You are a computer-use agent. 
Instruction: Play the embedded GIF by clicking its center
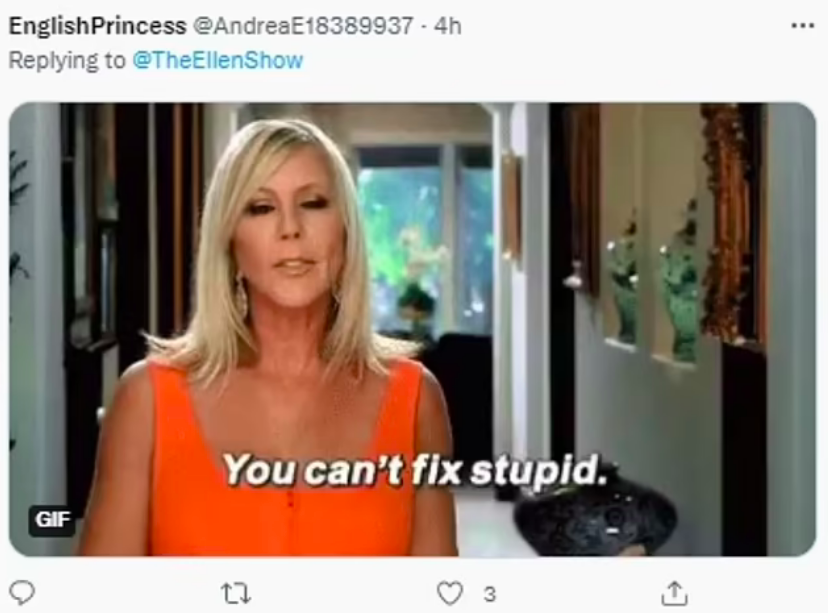coord(412,329)
